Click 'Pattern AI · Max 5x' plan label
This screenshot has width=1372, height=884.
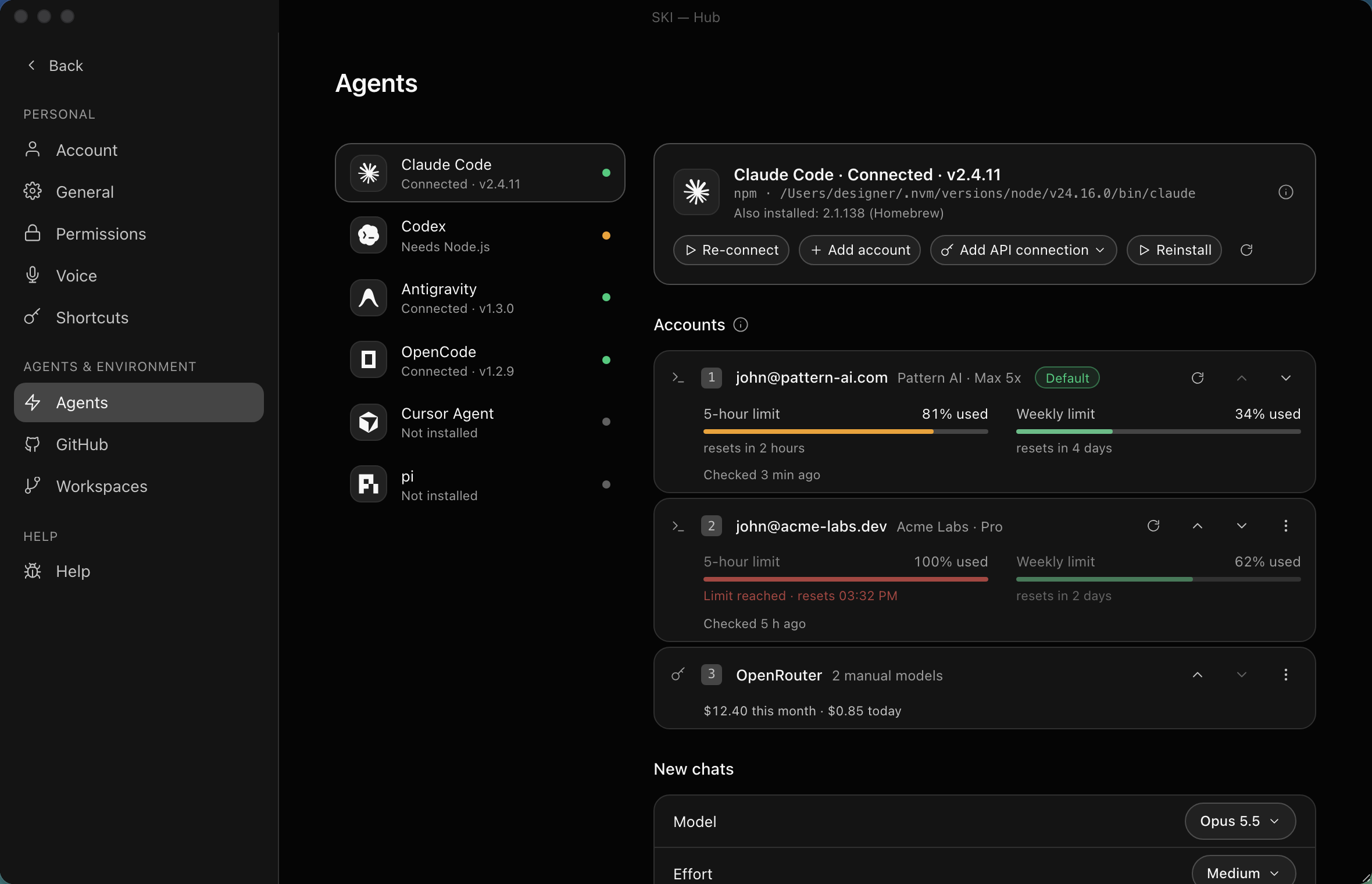coord(959,378)
